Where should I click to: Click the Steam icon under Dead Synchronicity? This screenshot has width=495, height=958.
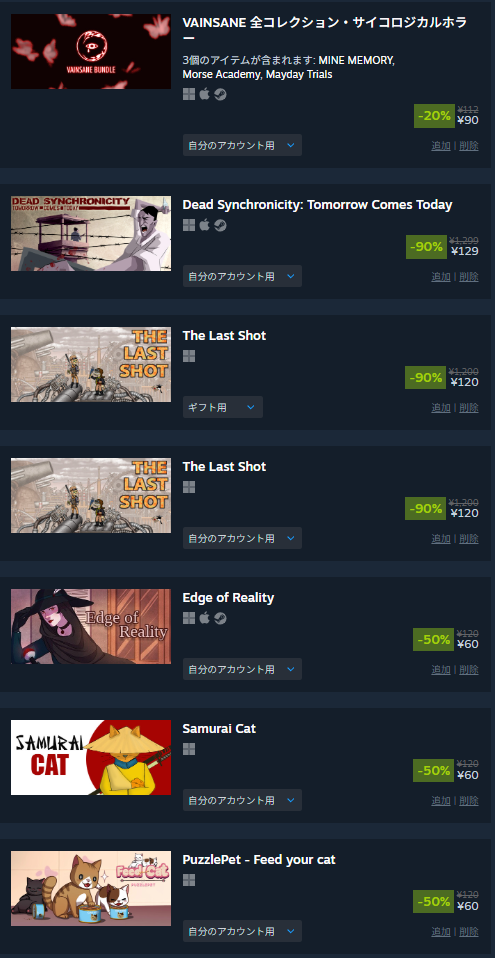point(221,225)
